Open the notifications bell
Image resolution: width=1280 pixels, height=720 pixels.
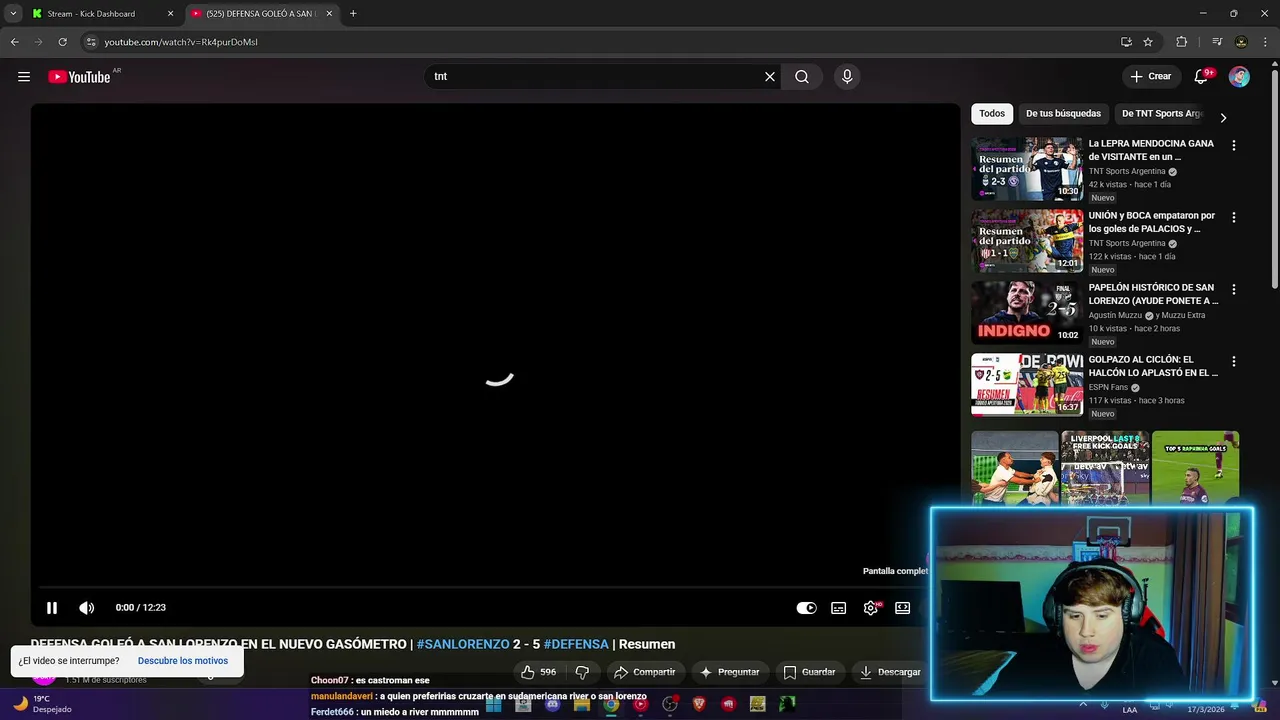click(x=1202, y=77)
